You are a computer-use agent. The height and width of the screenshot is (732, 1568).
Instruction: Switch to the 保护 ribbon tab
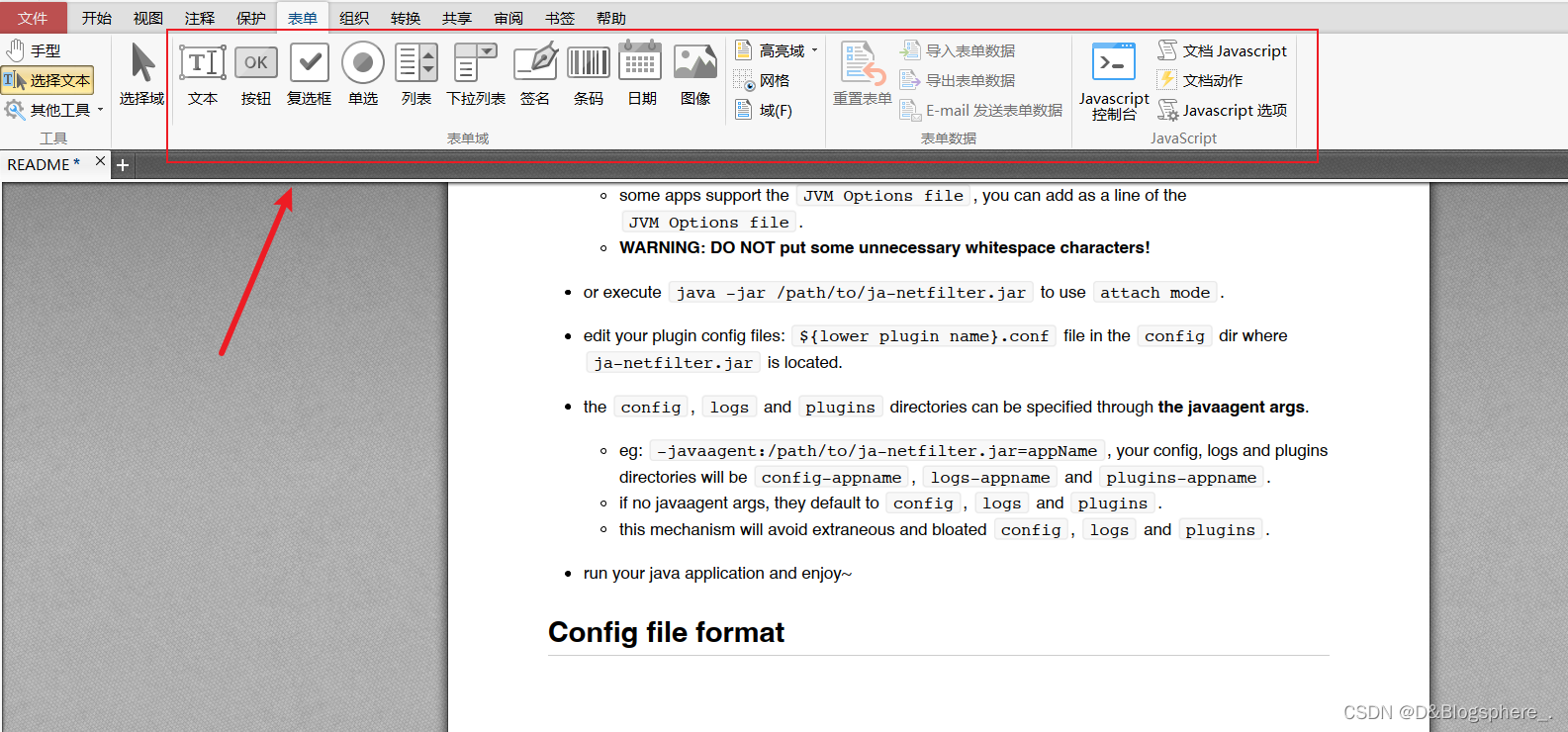coord(251,18)
